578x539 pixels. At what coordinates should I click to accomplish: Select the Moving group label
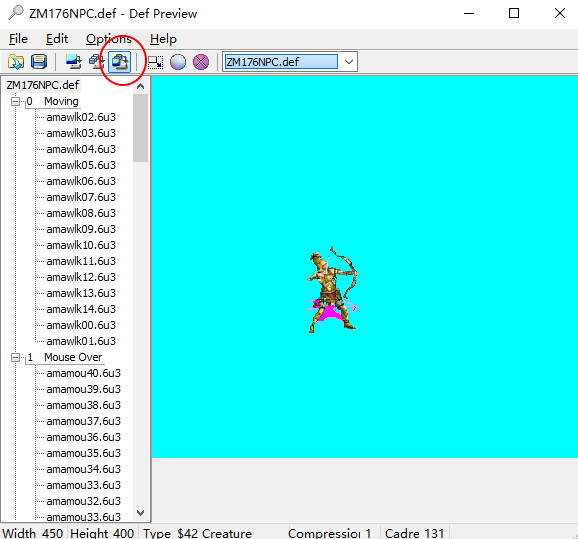click(61, 101)
